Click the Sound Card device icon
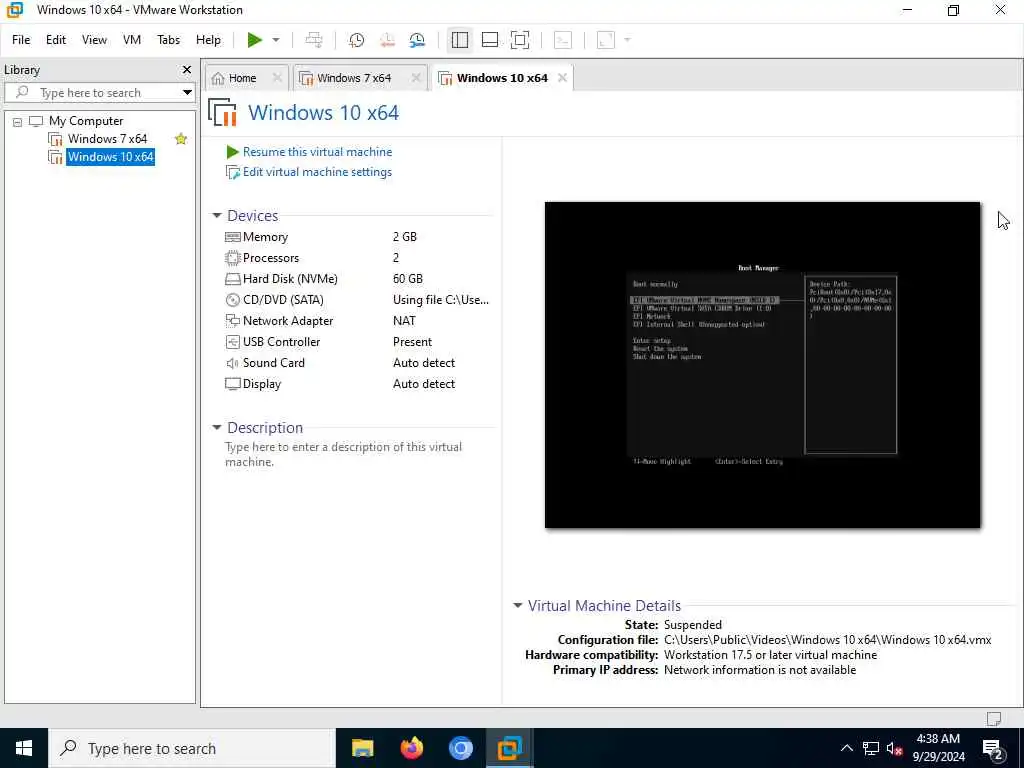This screenshot has width=1024, height=768. click(232, 363)
